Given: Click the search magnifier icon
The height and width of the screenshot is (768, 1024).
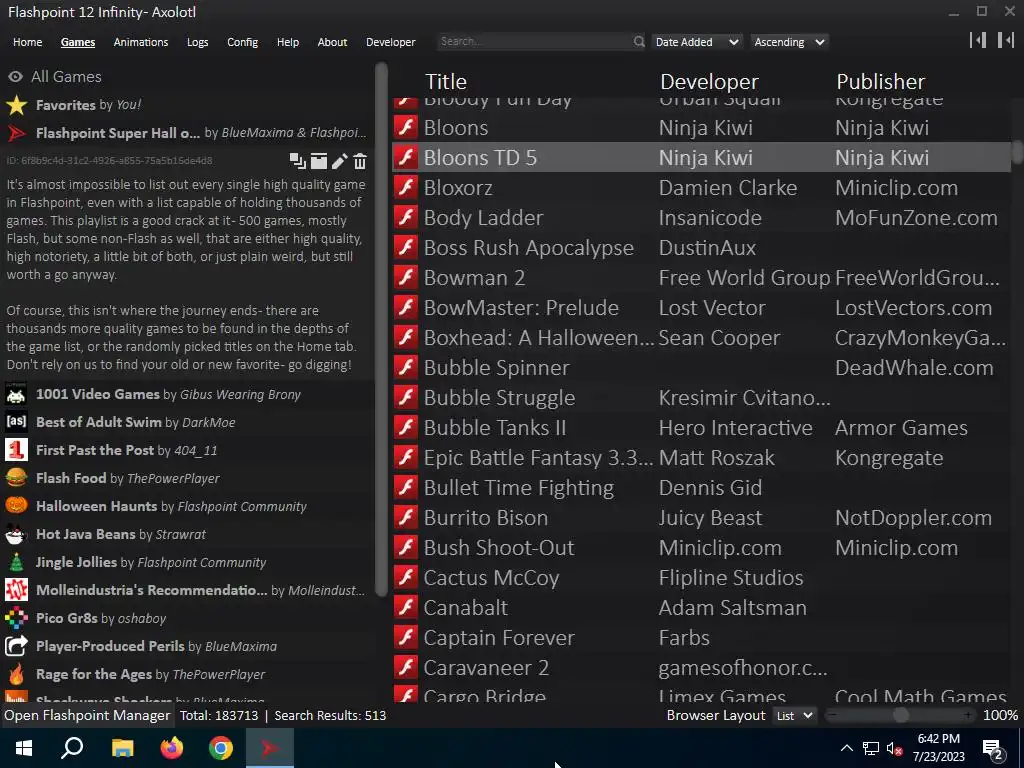Looking at the screenshot, I should click(x=639, y=42).
